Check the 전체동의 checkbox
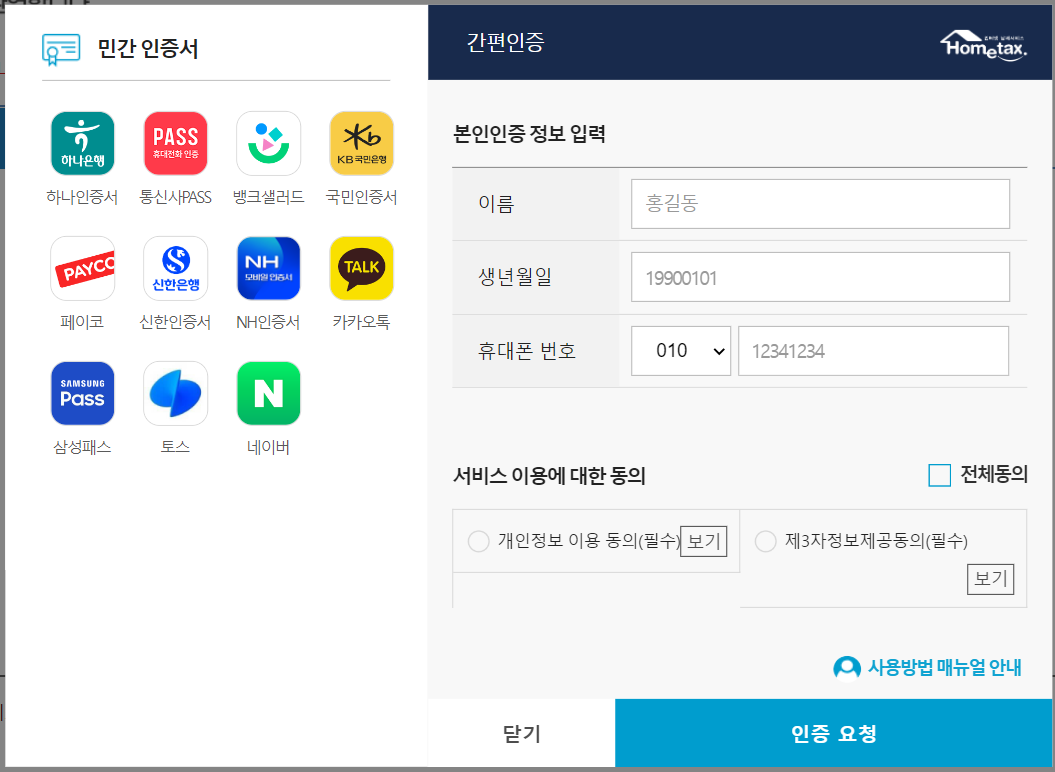This screenshot has width=1055, height=772. tap(939, 475)
